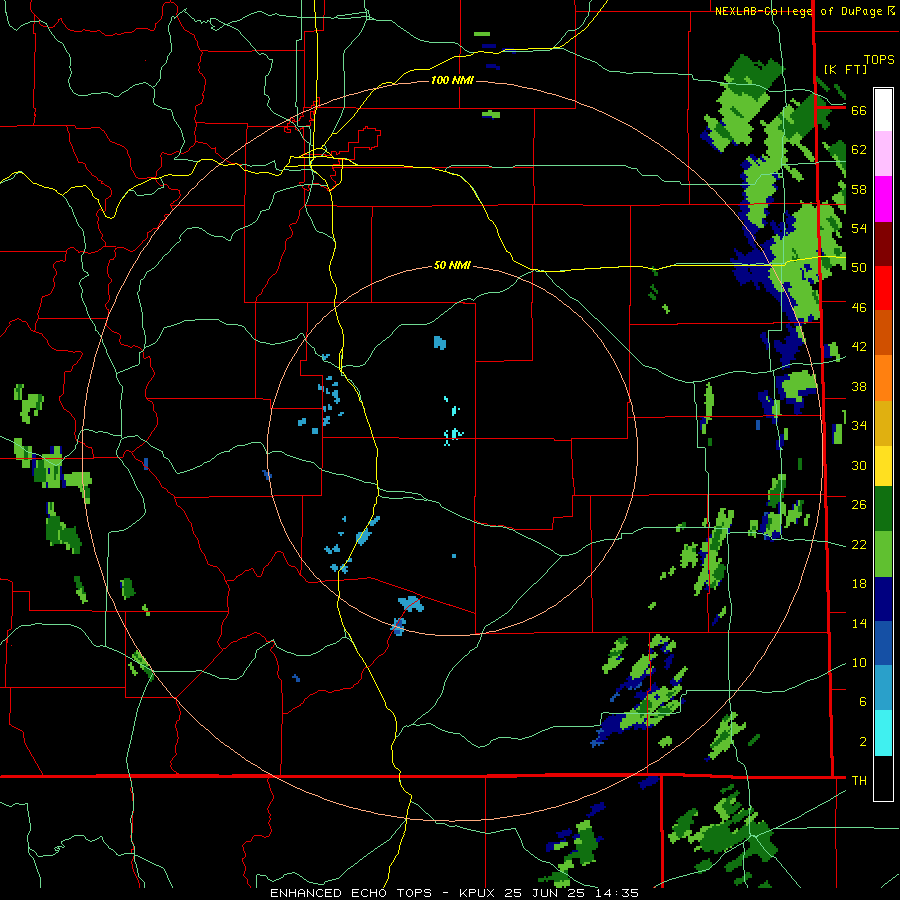900x900 pixels.
Task: Click the 18 legend scale number
Action: 859,584
